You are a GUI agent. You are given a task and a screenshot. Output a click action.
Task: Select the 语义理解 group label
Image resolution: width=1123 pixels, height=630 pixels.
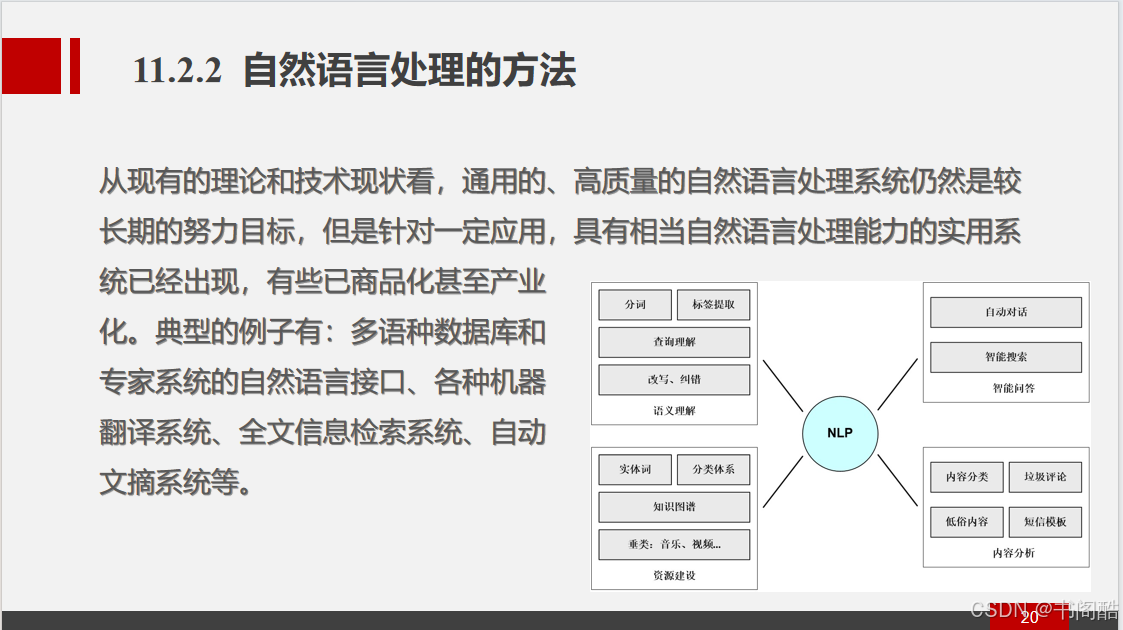[x=674, y=410]
